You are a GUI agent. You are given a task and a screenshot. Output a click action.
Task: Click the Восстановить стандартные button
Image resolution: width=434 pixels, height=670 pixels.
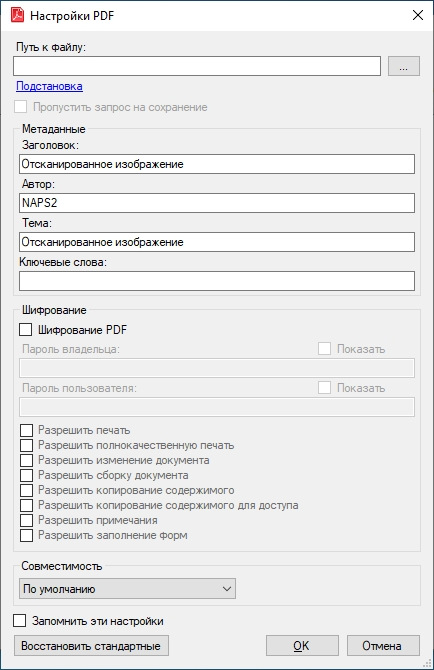pos(91,646)
